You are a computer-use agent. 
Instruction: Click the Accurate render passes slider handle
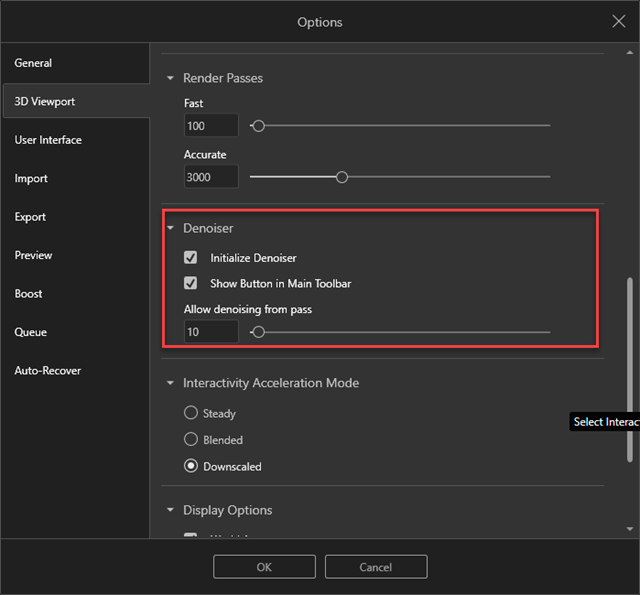point(342,177)
